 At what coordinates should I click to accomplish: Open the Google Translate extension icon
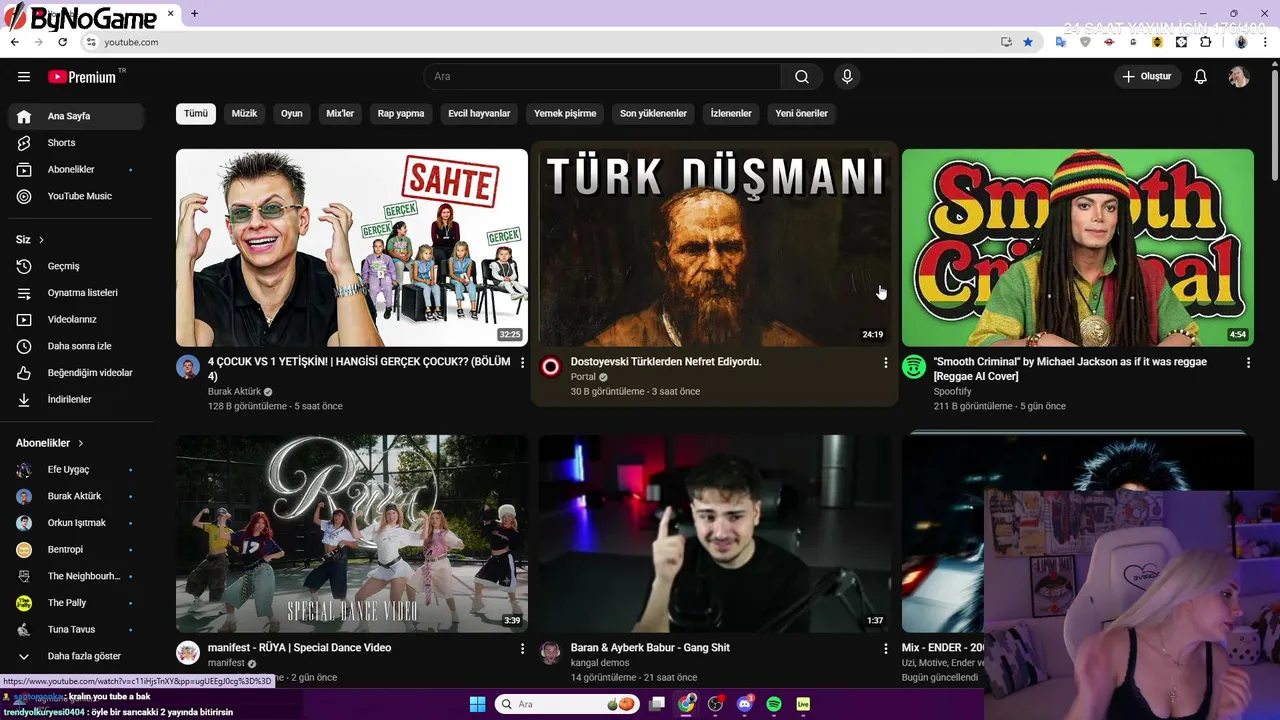1061,42
